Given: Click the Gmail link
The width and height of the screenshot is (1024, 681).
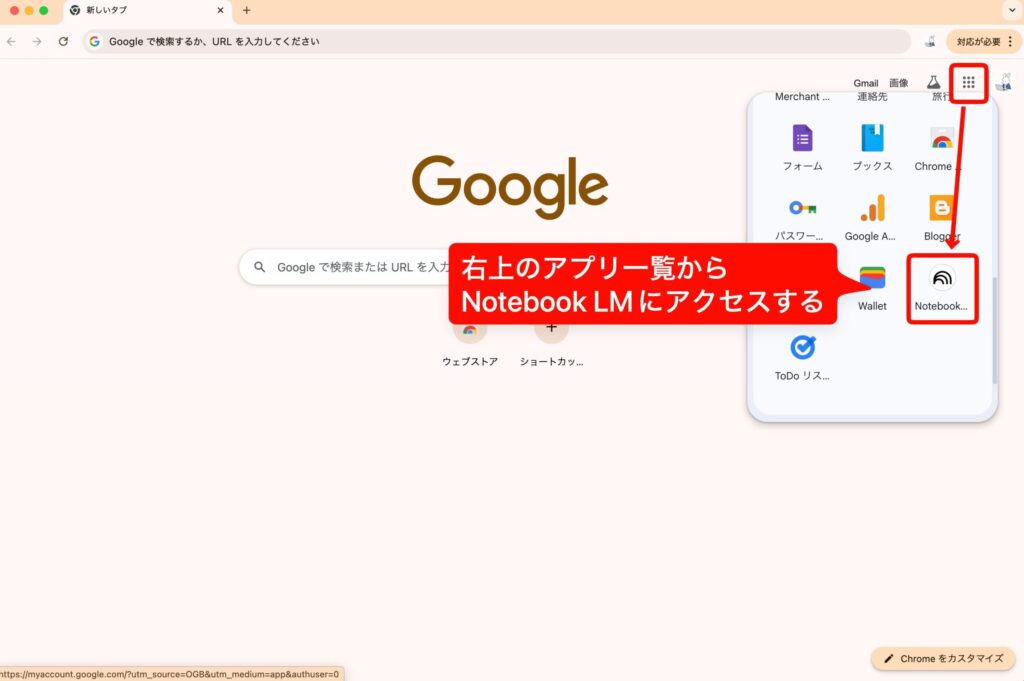Looking at the screenshot, I should pyautogui.click(x=865, y=83).
